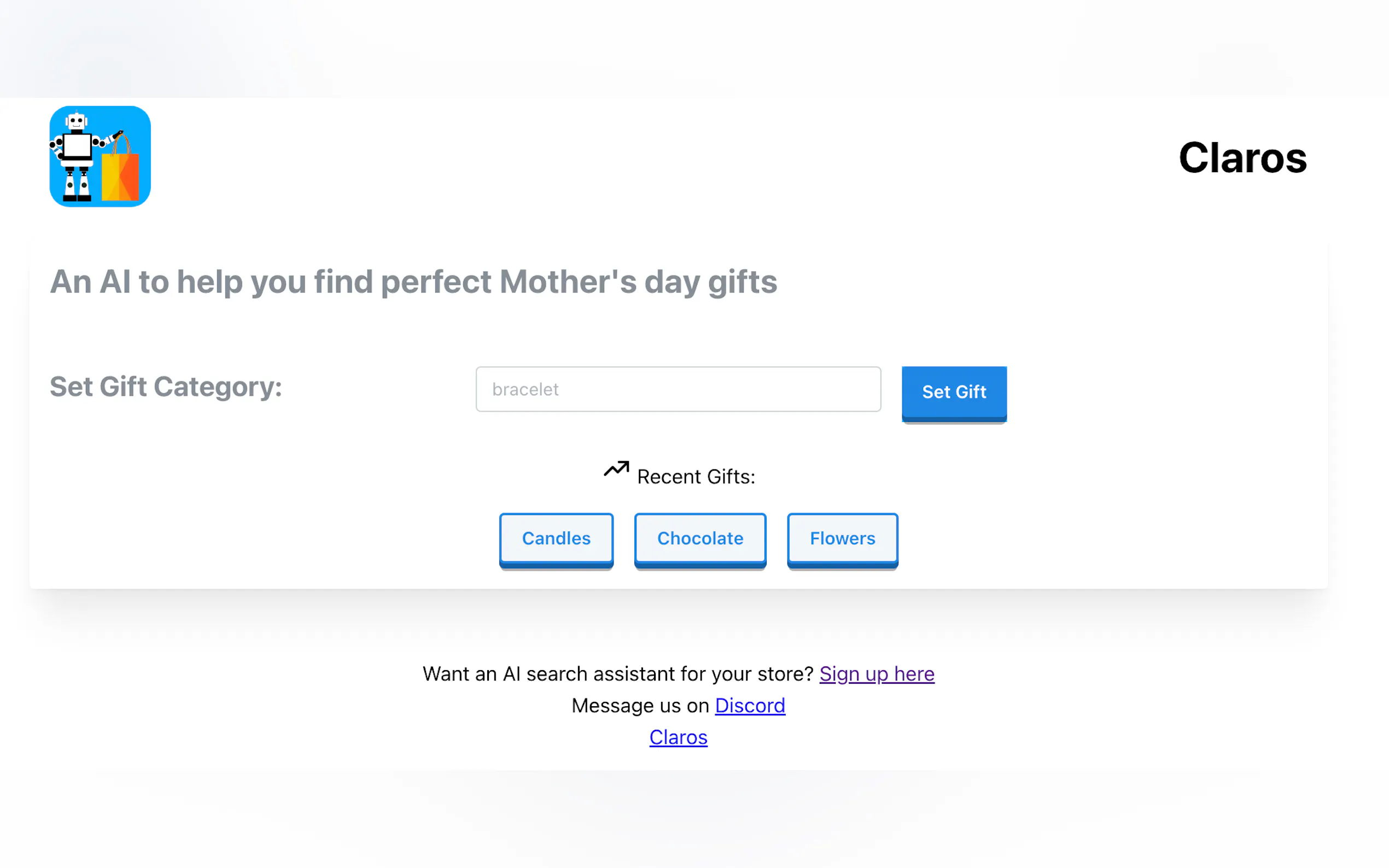Click the Recent Gifts label text
The image size is (1389, 868).
(696, 477)
